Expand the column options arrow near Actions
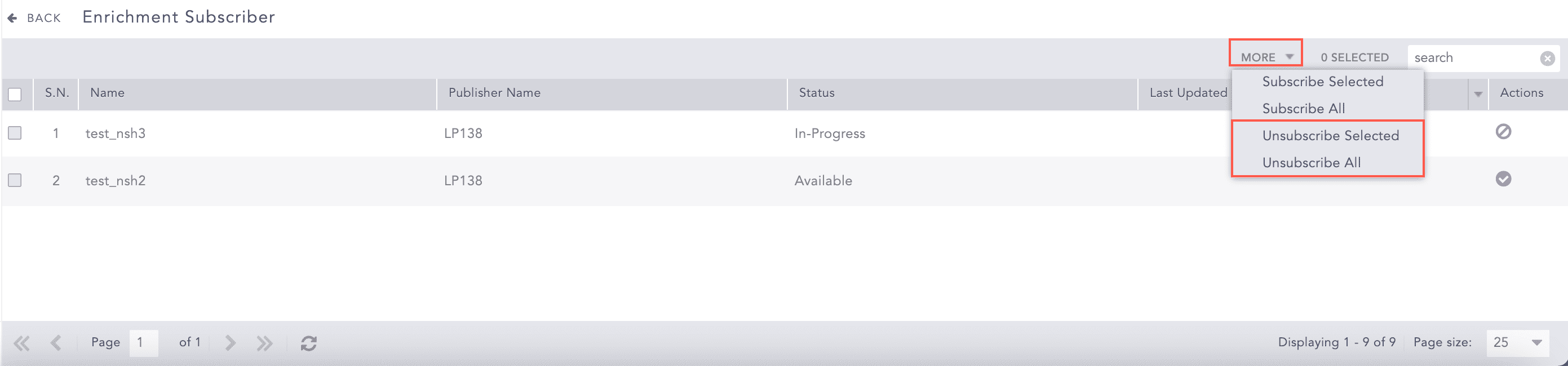 click(1478, 94)
